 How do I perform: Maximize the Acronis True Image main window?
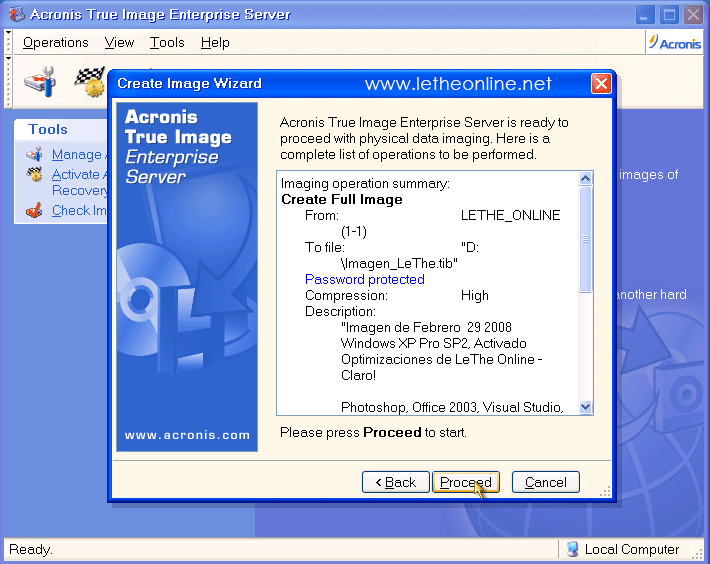(x=669, y=14)
